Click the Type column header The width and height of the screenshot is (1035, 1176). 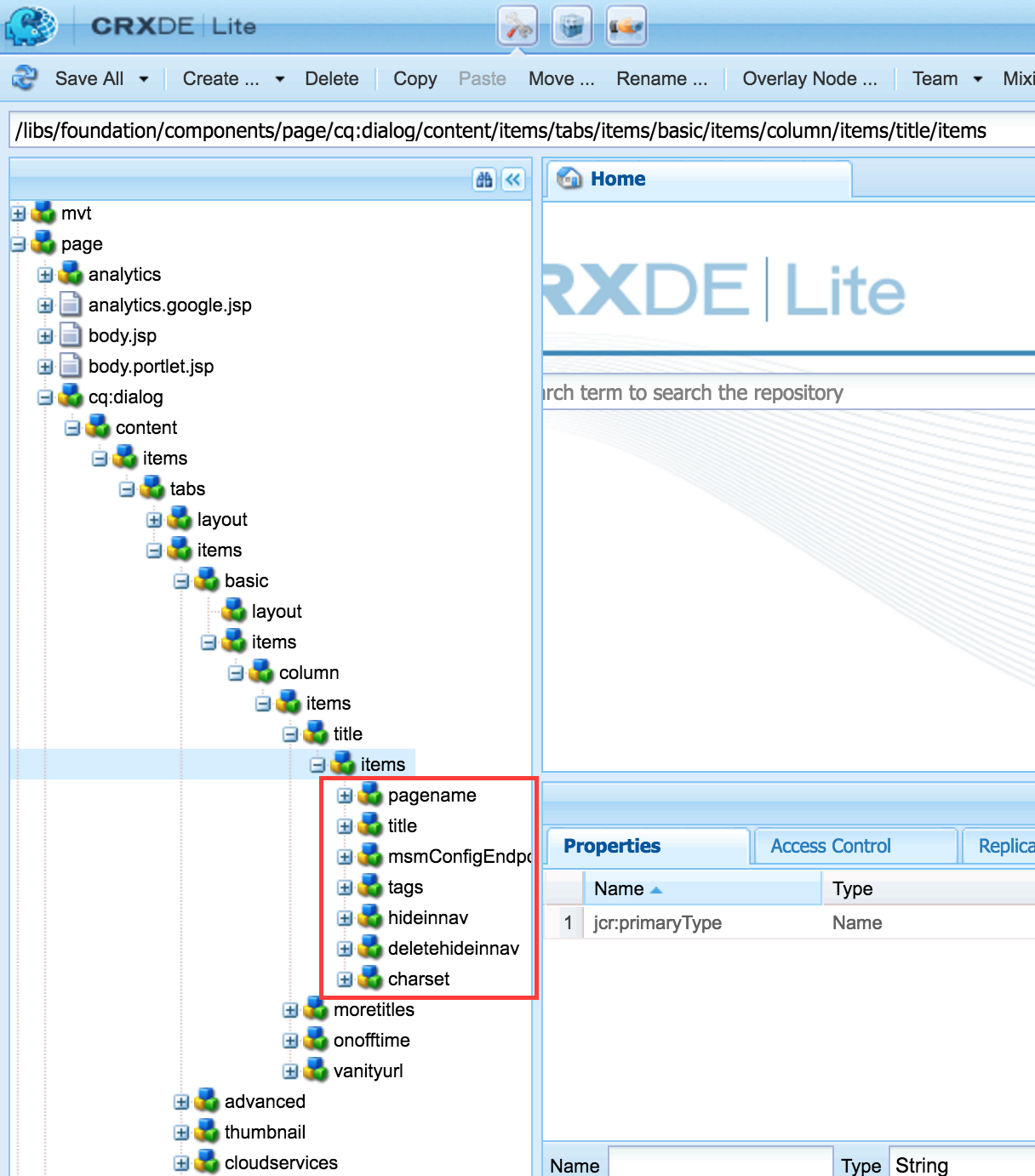point(929,888)
